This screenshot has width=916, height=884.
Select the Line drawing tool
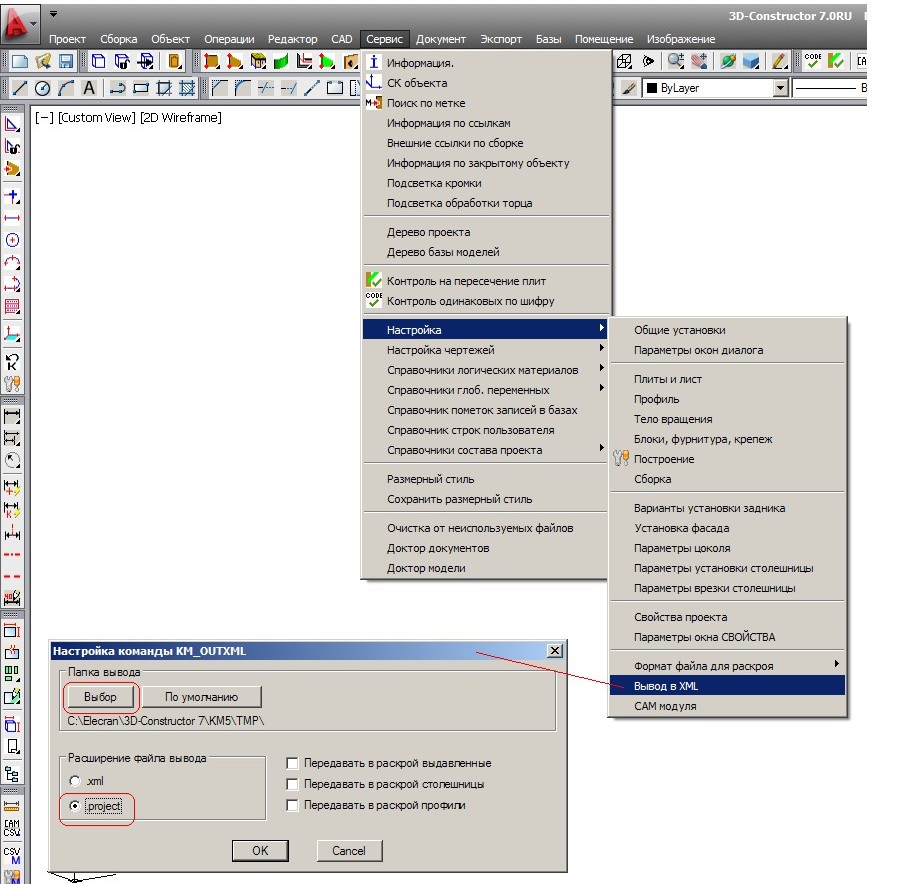19,88
